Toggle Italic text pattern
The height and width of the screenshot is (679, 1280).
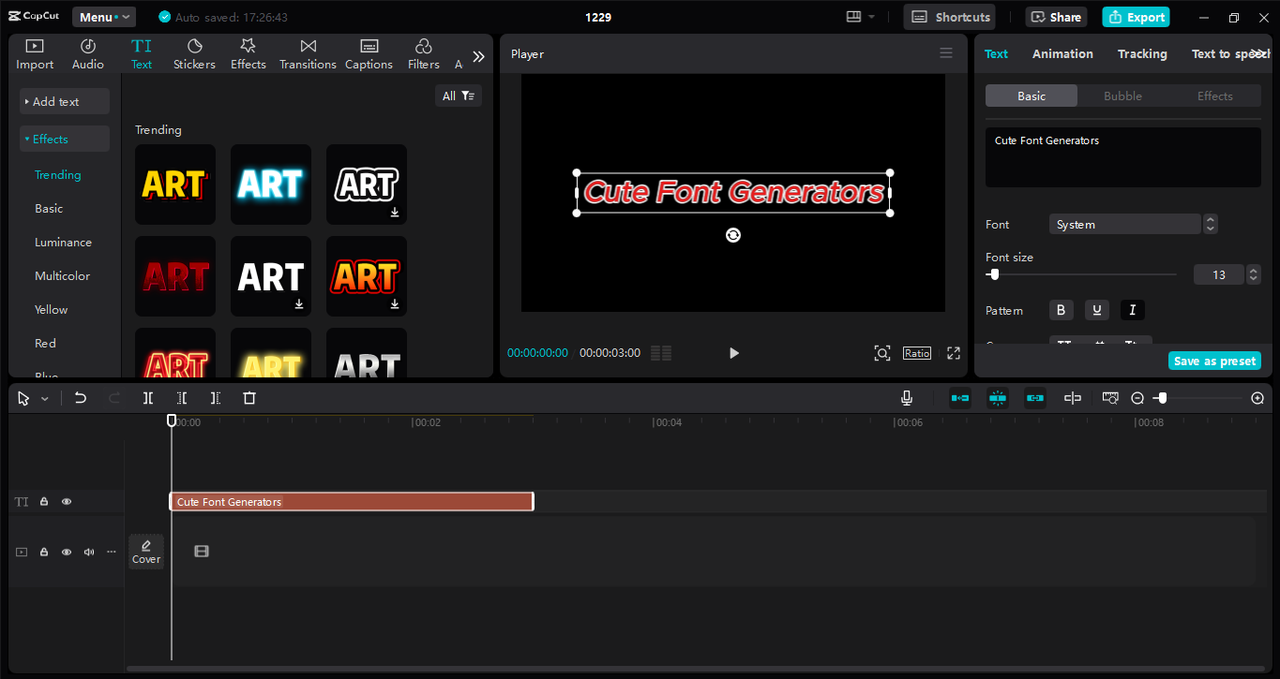click(x=1132, y=310)
